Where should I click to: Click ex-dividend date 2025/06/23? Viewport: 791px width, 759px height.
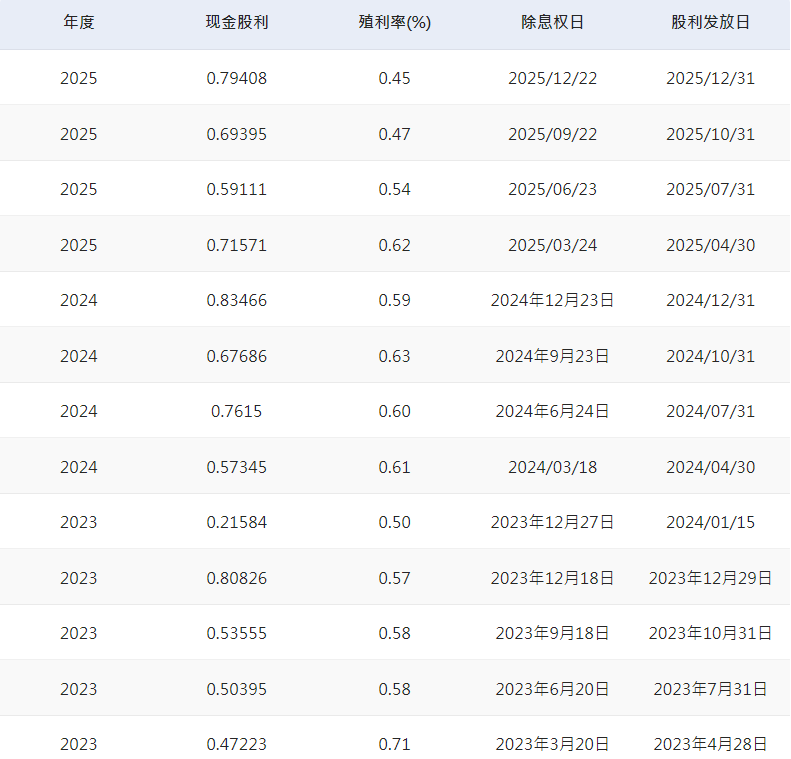click(552, 189)
